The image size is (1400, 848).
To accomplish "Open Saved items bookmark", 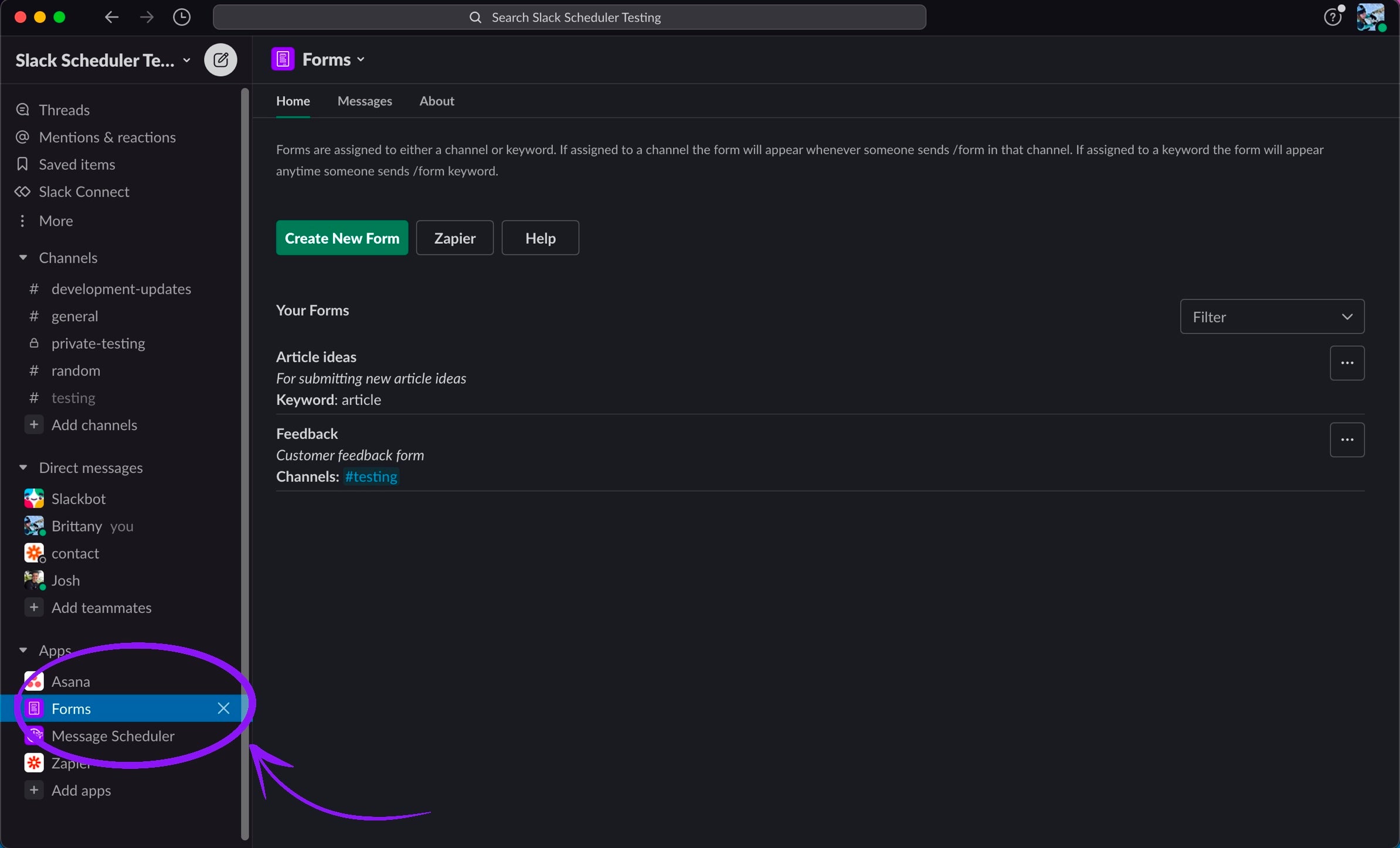I will tap(76, 165).
